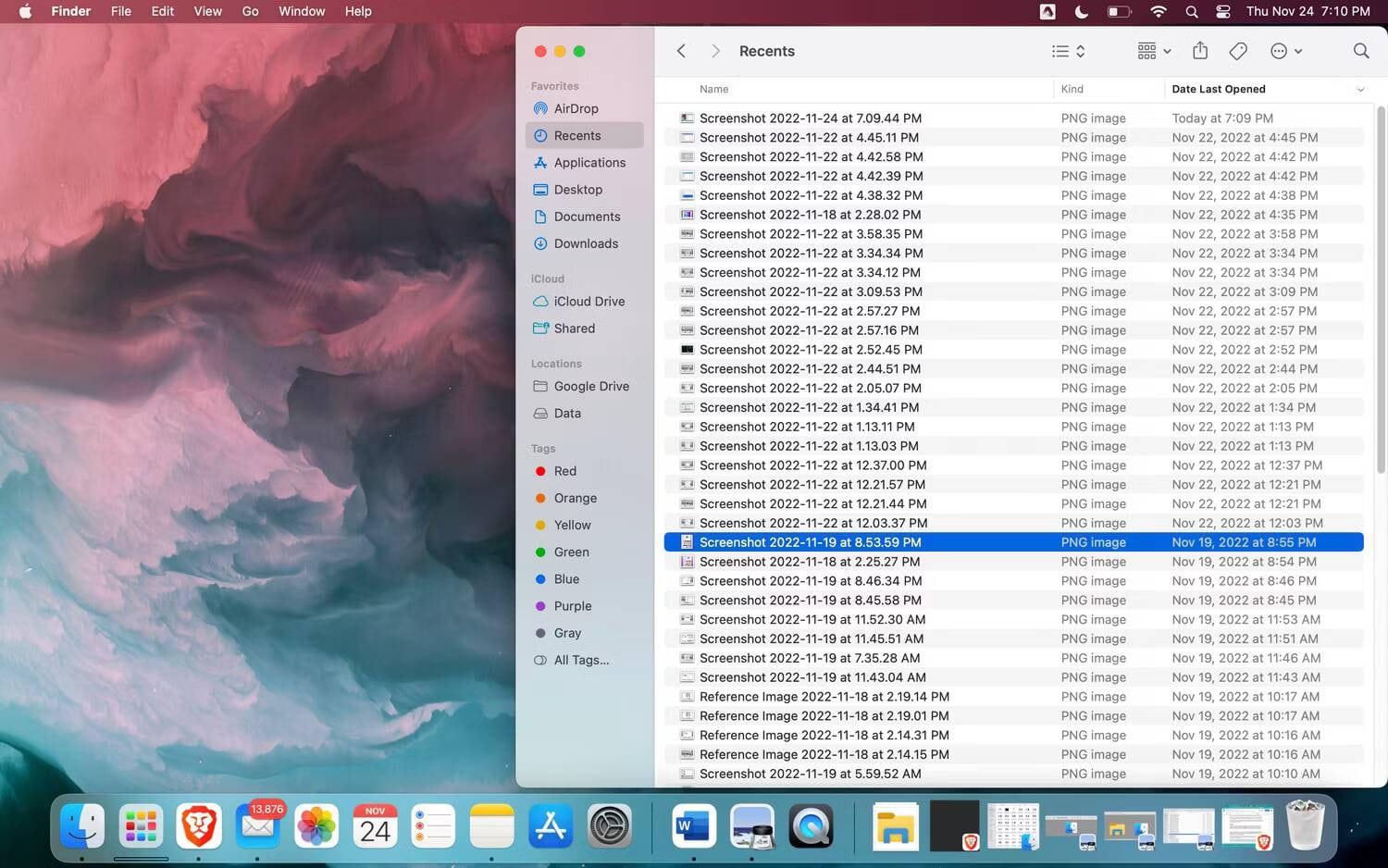The height and width of the screenshot is (868, 1388).
Task: Open Brave browser from the Dock
Action: click(x=199, y=825)
